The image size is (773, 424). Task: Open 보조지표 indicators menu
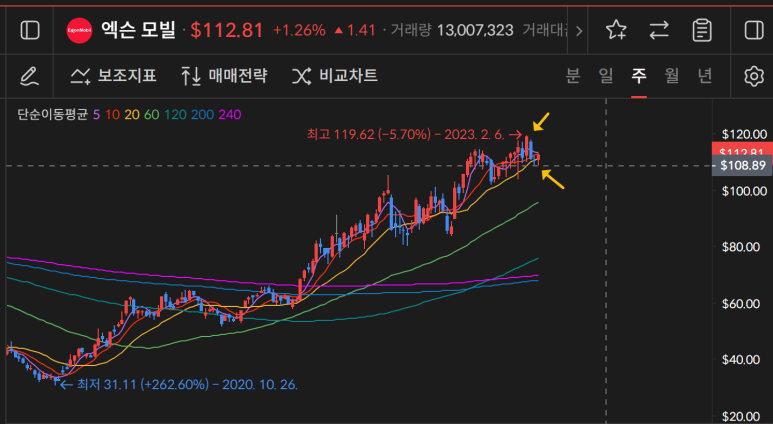pos(113,76)
